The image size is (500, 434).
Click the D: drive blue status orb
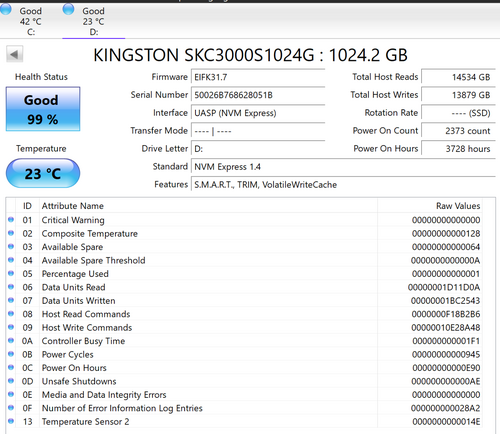tap(68, 9)
